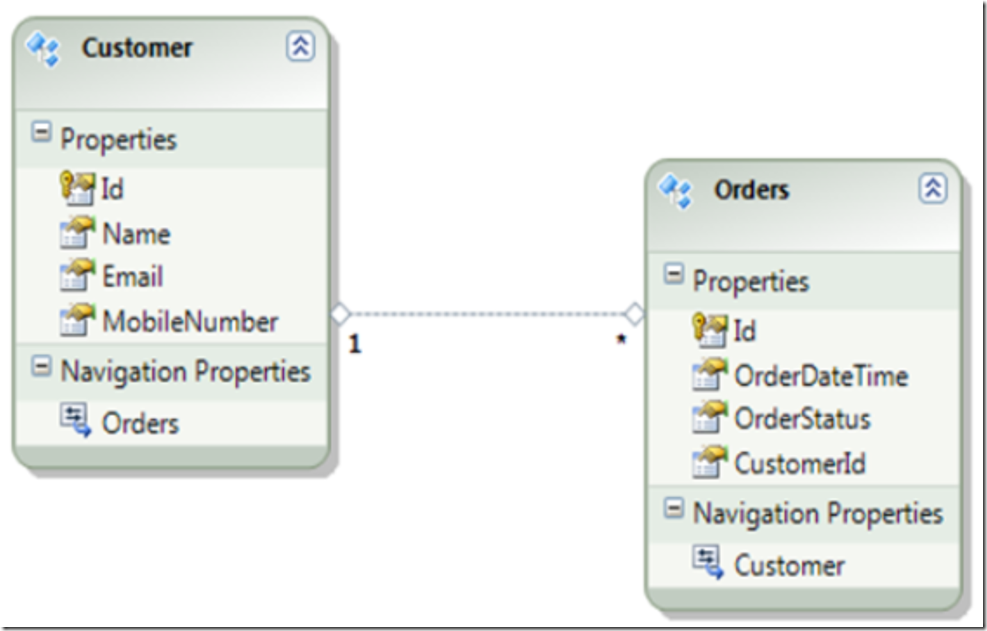
Task: Click the Orders entity header icon
Action: click(675, 190)
